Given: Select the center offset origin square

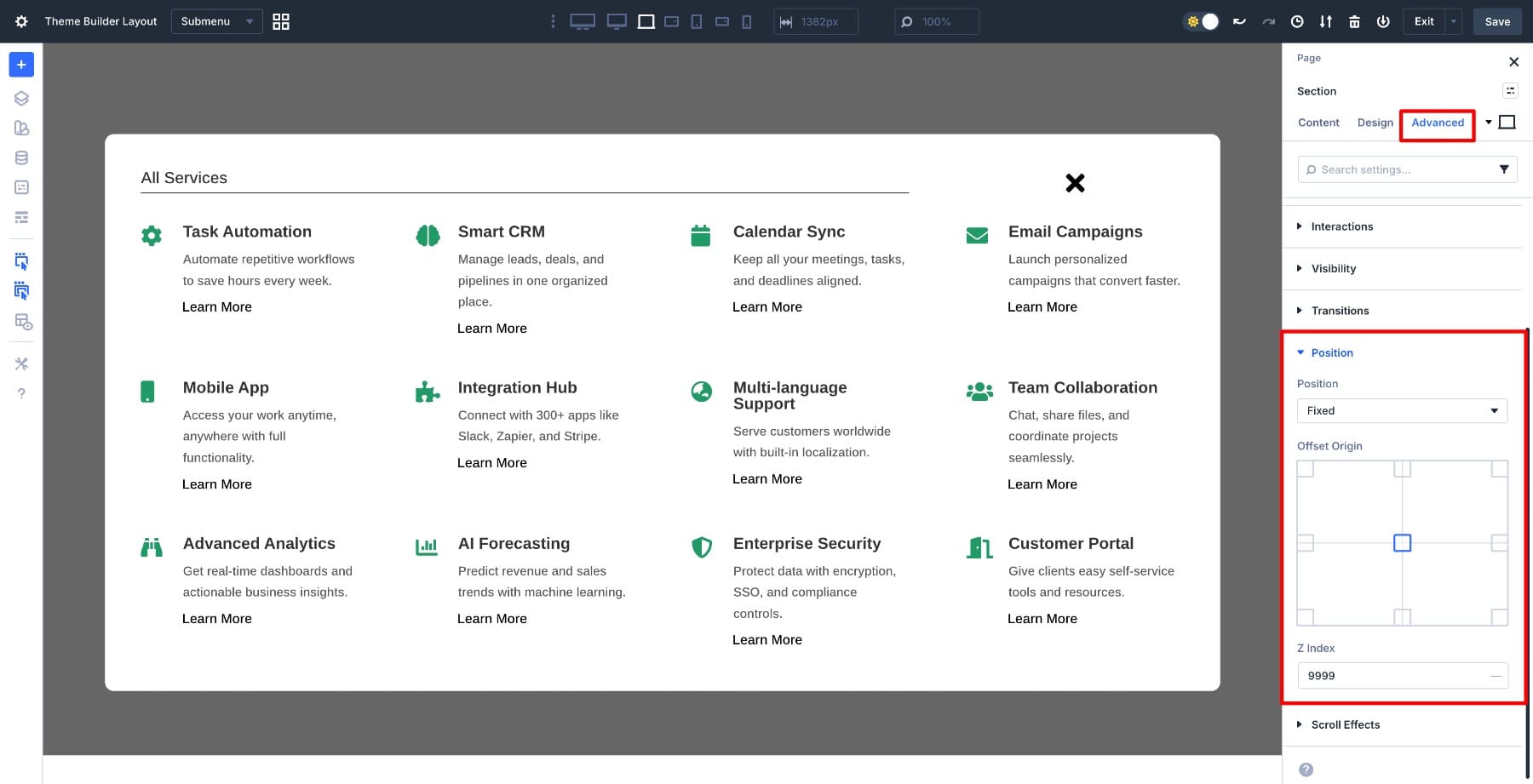Looking at the screenshot, I should click(x=1402, y=543).
